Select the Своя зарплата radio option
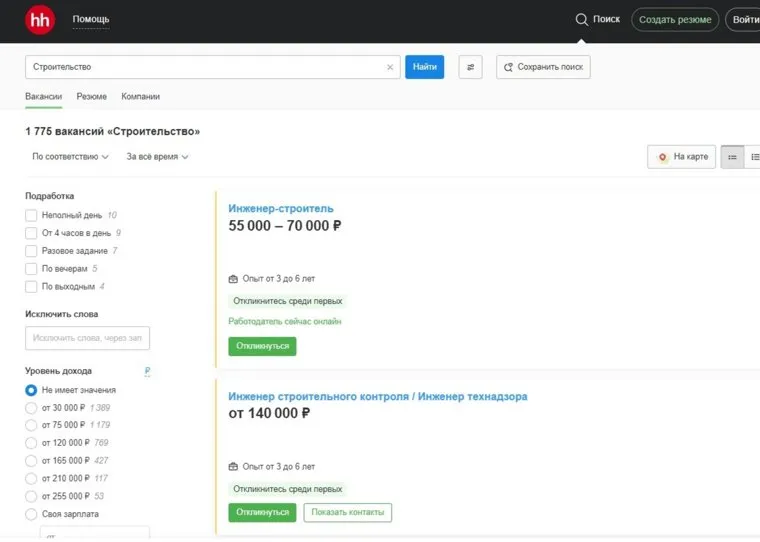Image resolution: width=760 pixels, height=542 pixels. pos(31,514)
